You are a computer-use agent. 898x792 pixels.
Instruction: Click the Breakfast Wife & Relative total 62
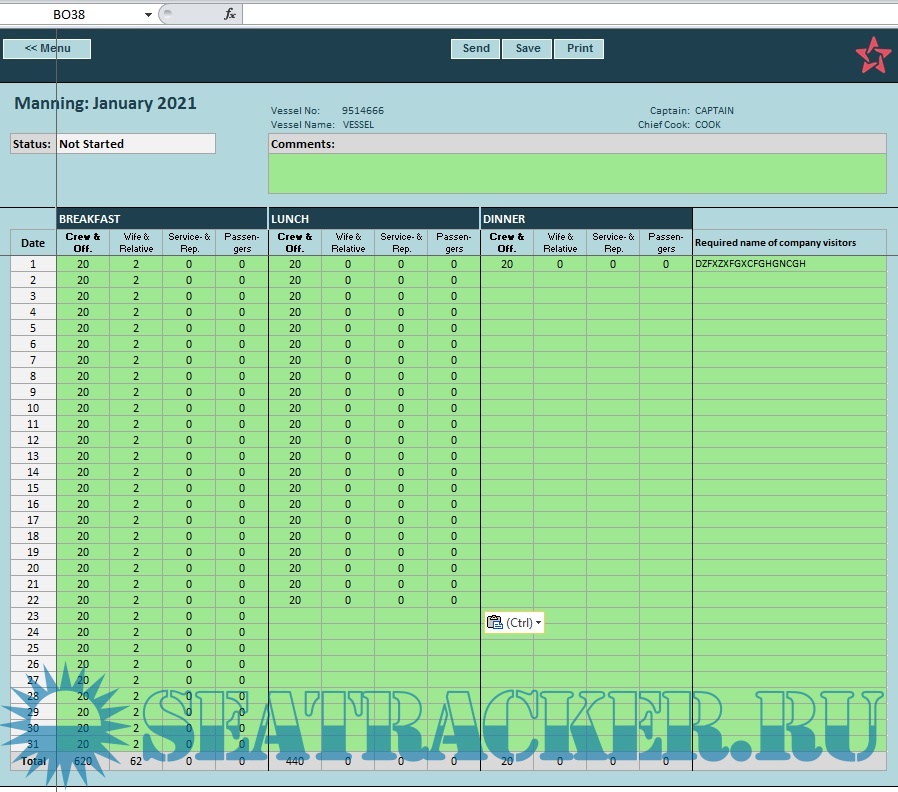point(136,761)
